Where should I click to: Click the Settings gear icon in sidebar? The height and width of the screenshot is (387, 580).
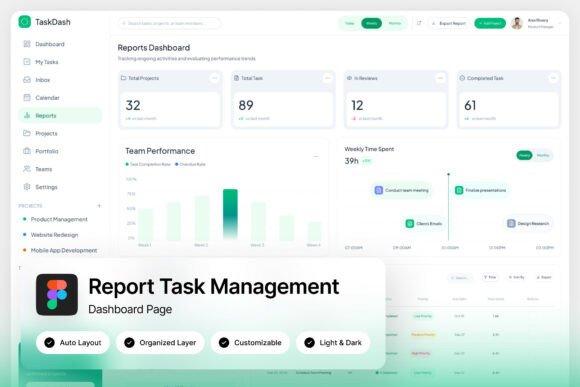[x=27, y=187]
